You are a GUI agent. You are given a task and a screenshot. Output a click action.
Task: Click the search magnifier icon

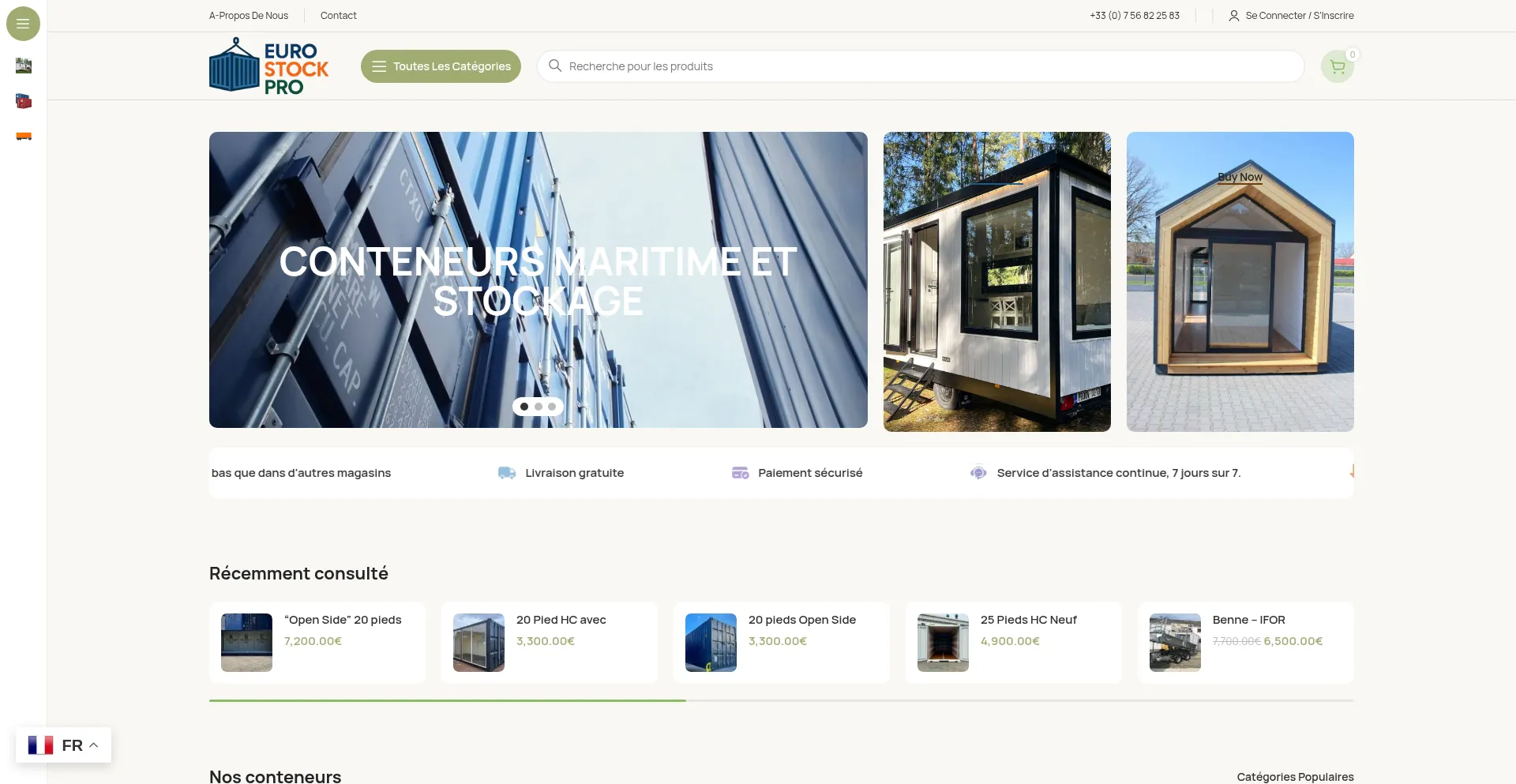[x=555, y=66]
